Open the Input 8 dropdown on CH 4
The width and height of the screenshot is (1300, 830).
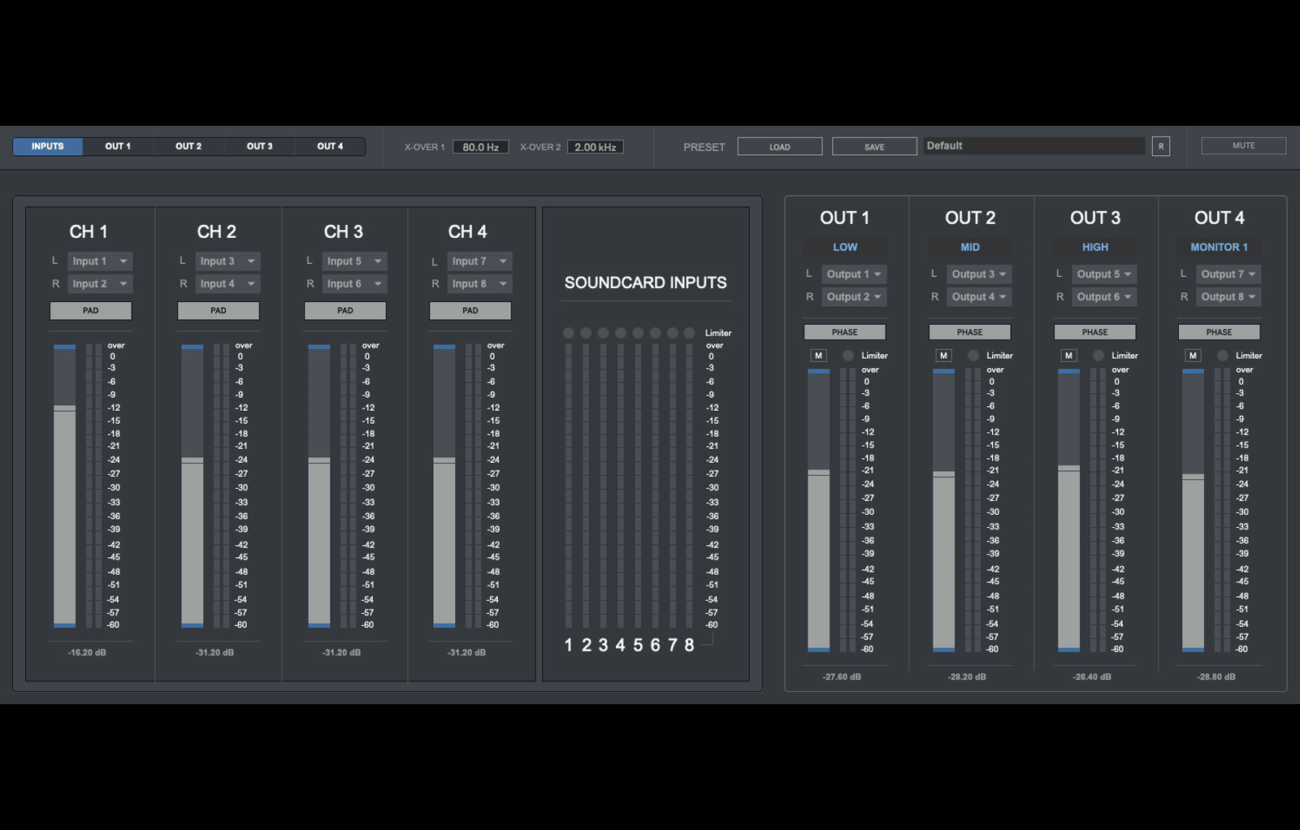(x=476, y=283)
